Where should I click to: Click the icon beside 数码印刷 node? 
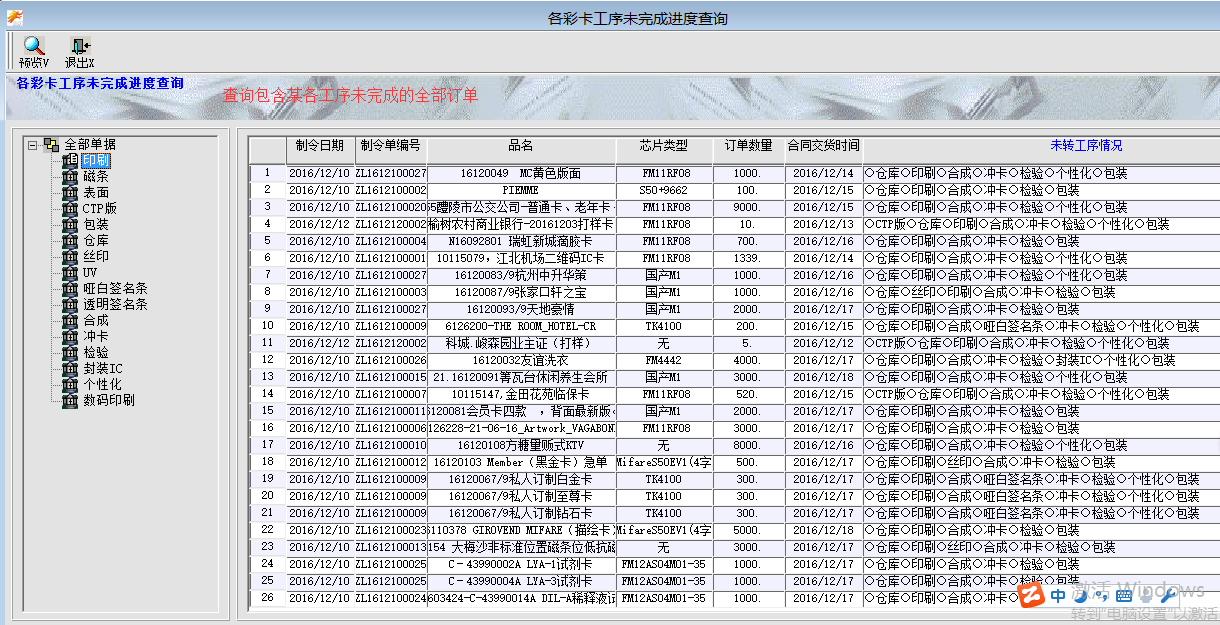[x=70, y=401]
